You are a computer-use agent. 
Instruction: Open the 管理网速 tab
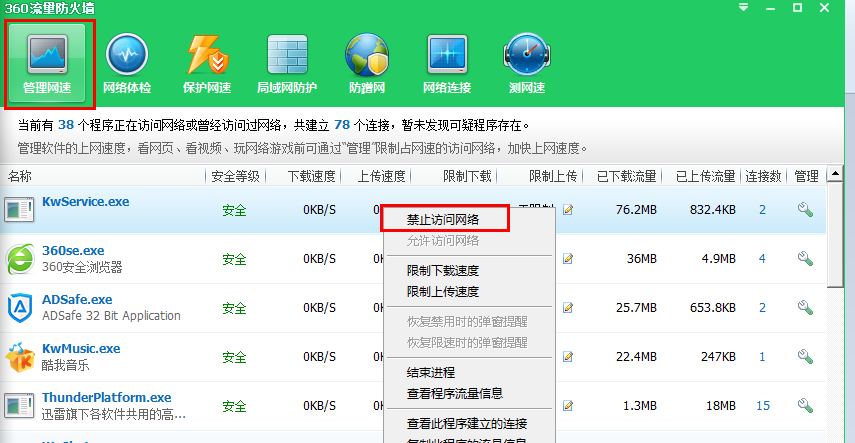coord(47,63)
